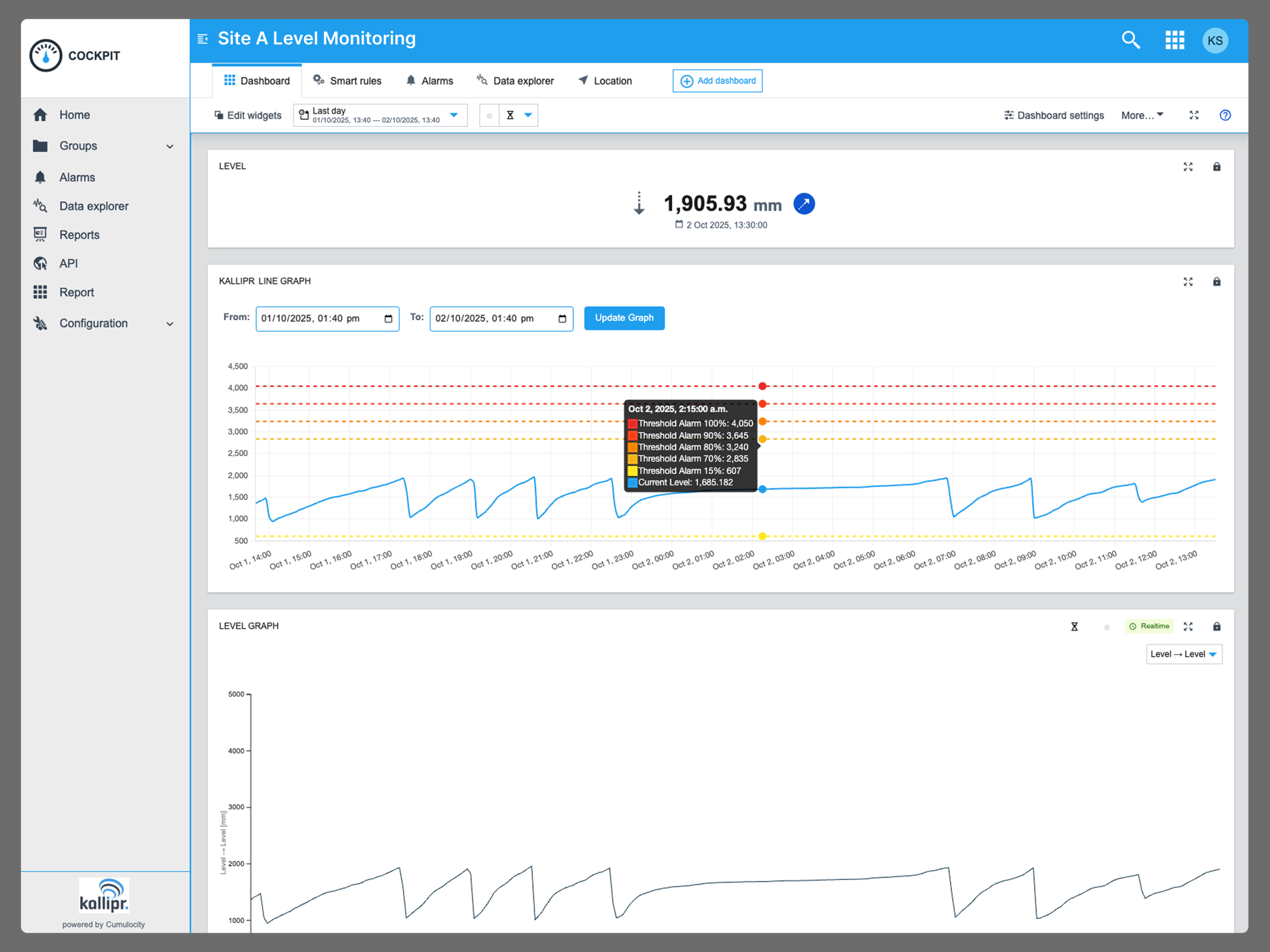This screenshot has width=1270, height=952.
Task: Click the lock icon on Kallipr Line Graph
Action: (x=1216, y=282)
